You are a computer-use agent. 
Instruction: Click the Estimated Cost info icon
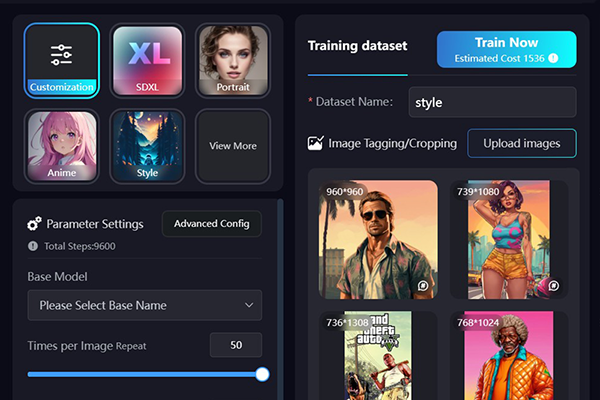553,58
